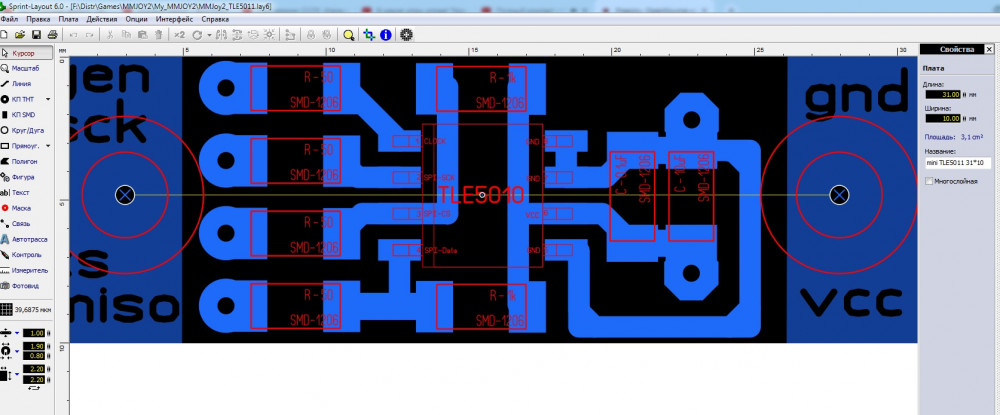
Task: Click the group elements lock icon
Action: pyautogui.click(x=311, y=35)
